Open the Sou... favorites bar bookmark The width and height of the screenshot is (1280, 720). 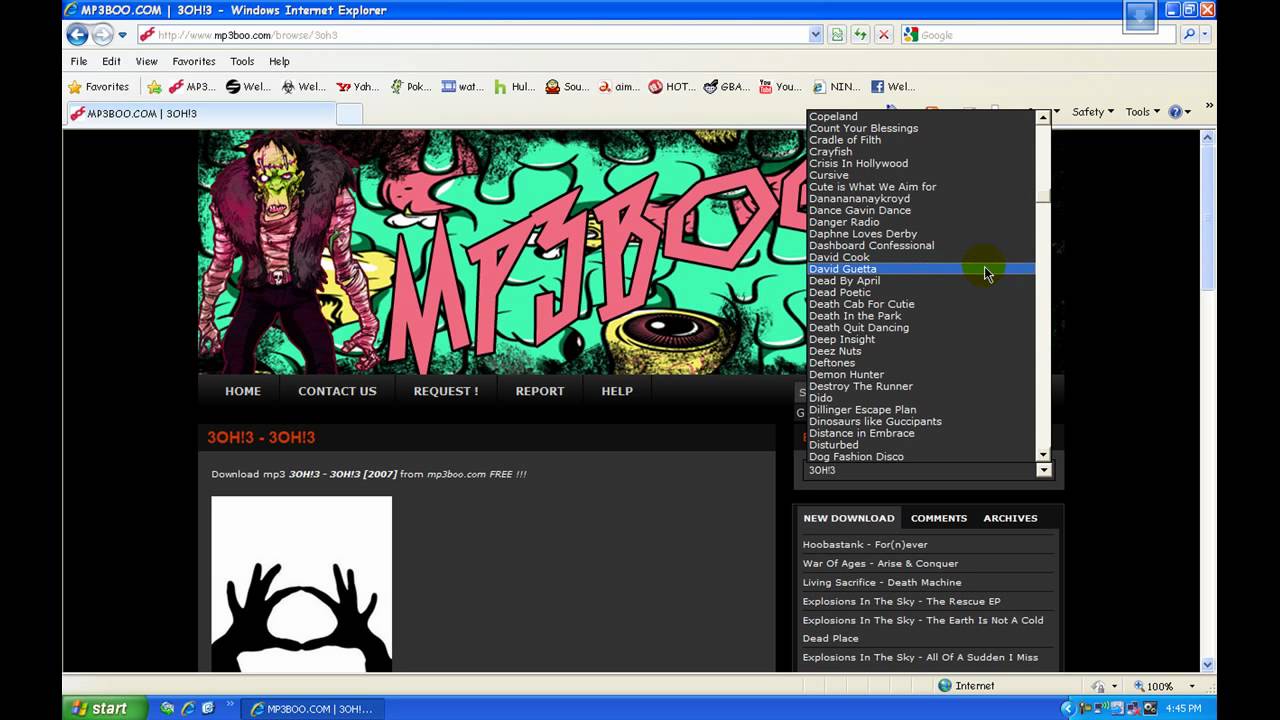tap(567, 87)
